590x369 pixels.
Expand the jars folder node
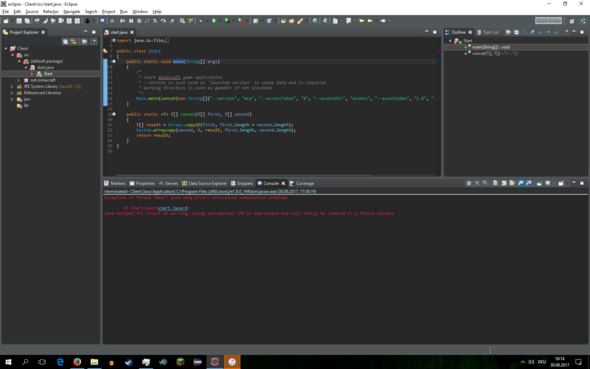point(12,99)
